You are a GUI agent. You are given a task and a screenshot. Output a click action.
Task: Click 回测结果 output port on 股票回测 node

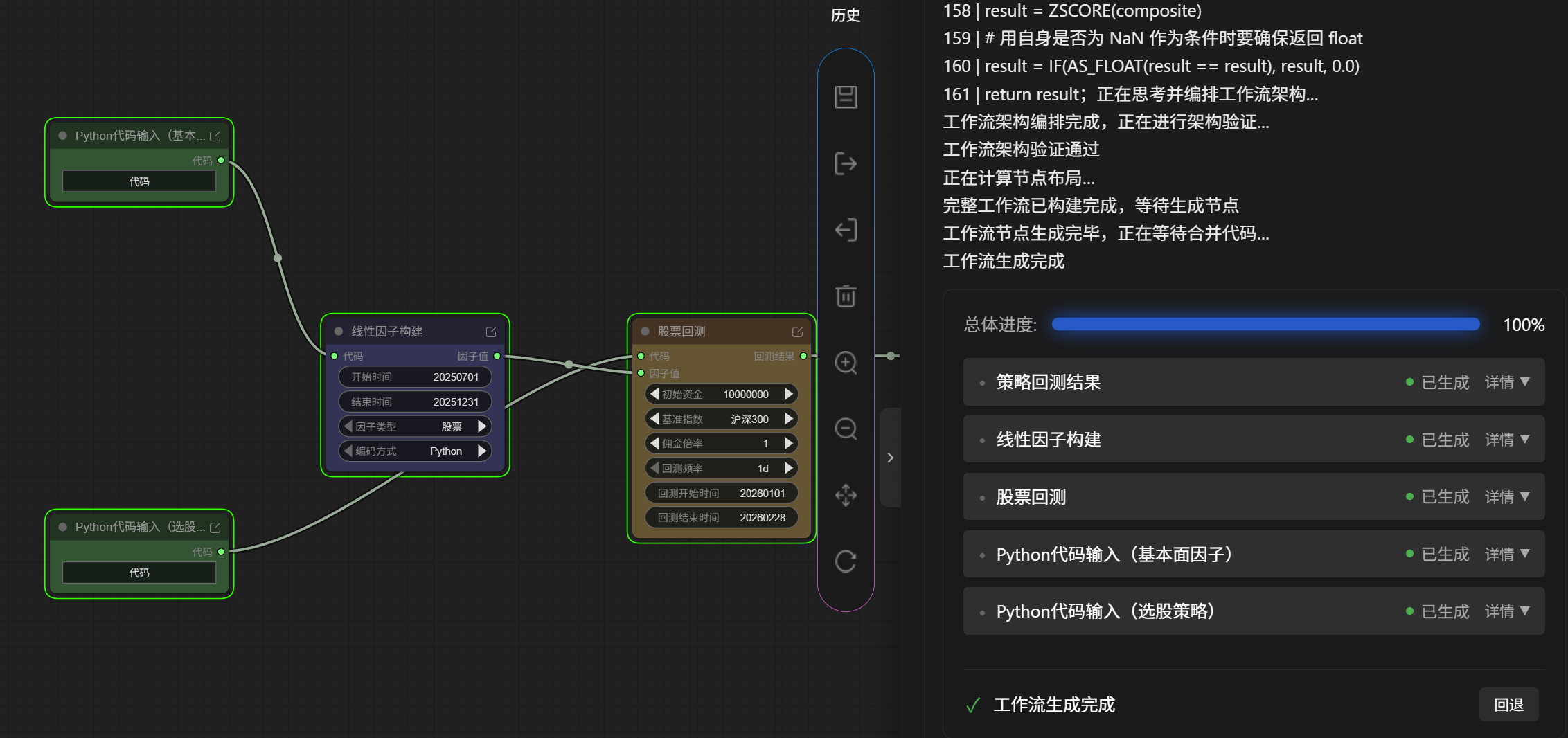(x=803, y=356)
